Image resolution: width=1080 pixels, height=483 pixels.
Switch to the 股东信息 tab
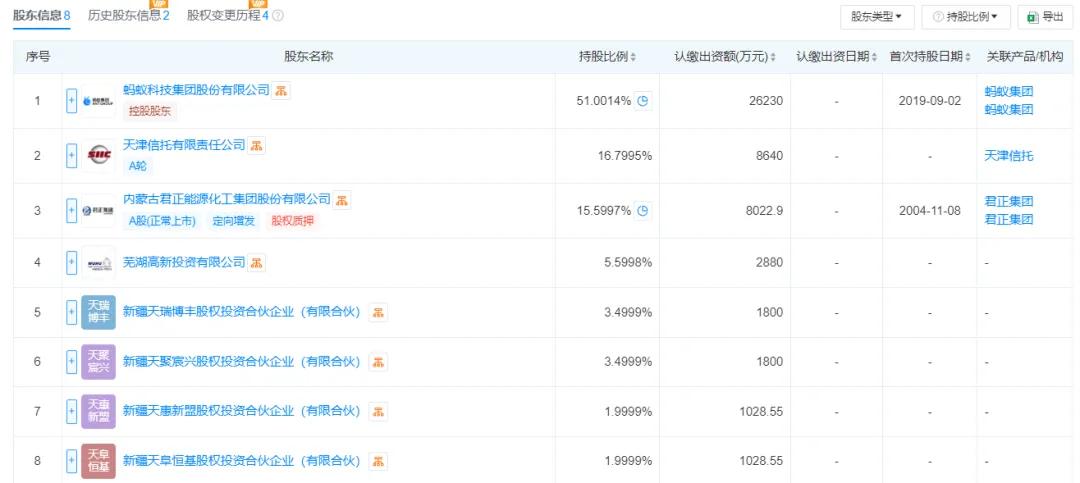(x=41, y=15)
